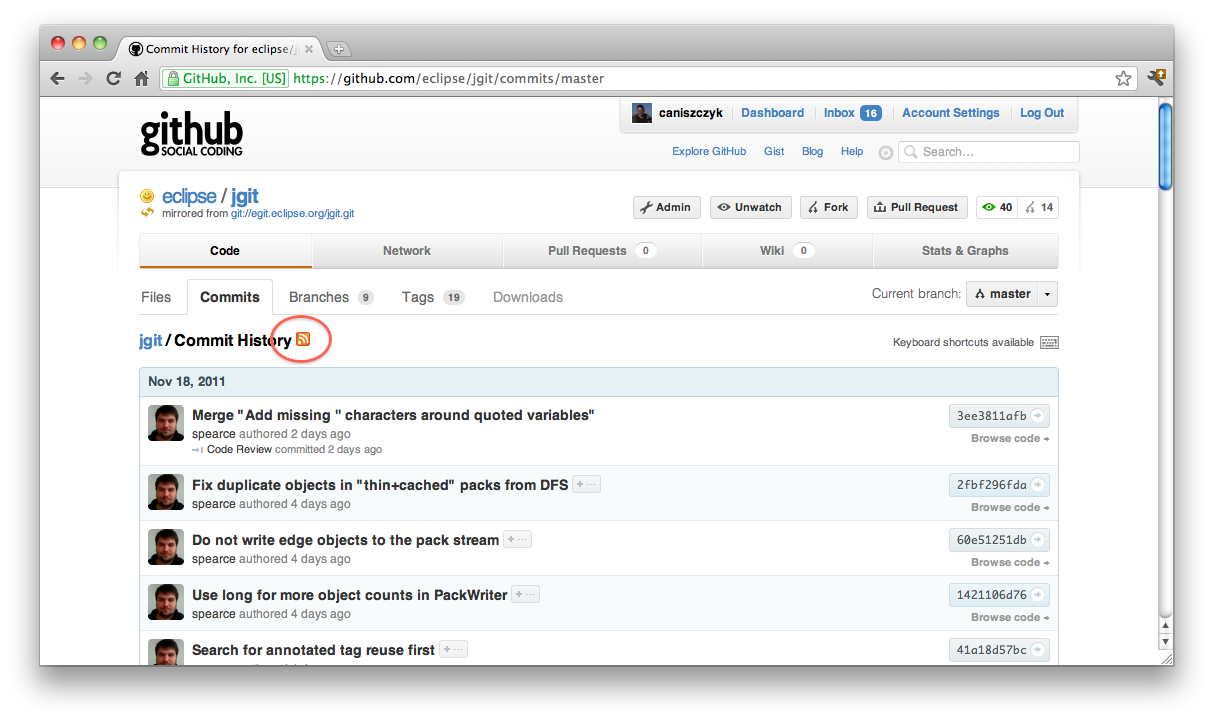Open the Help link

[852, 152]
